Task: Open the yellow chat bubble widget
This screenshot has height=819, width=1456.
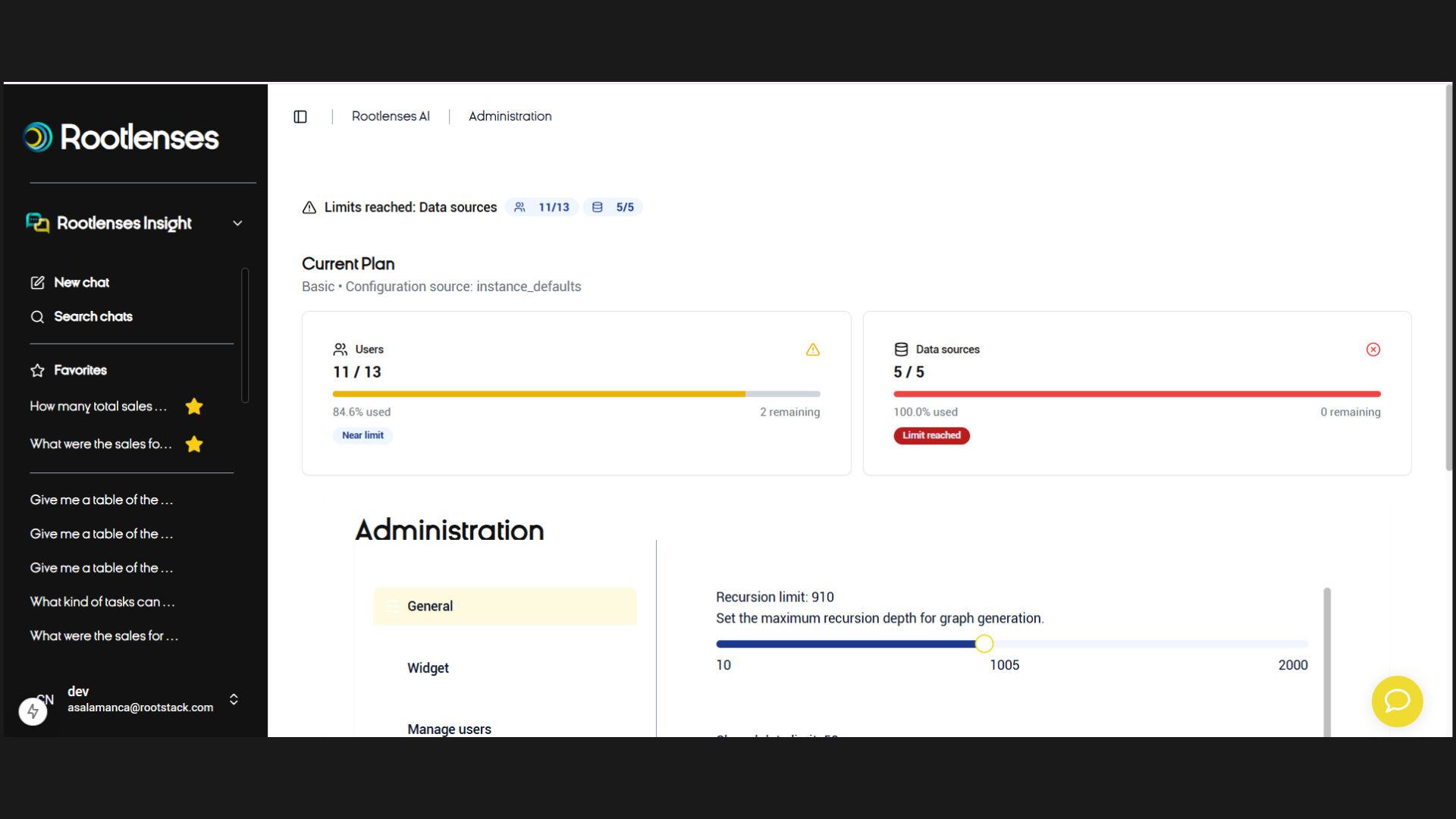Action: pos(1397,701)
